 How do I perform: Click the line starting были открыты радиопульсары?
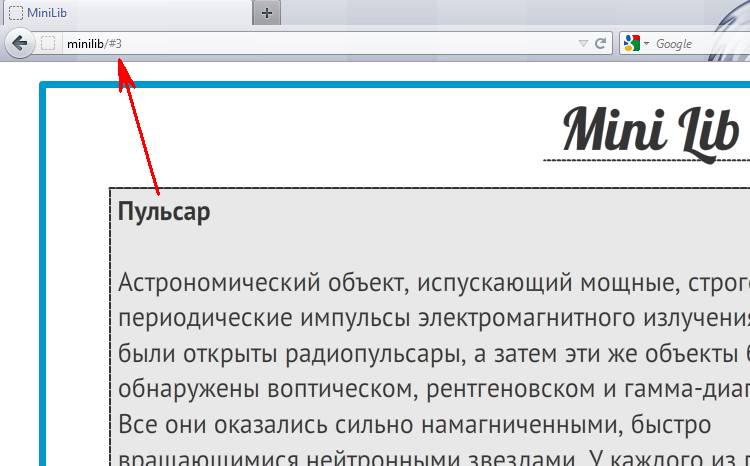tap(434, 354)
